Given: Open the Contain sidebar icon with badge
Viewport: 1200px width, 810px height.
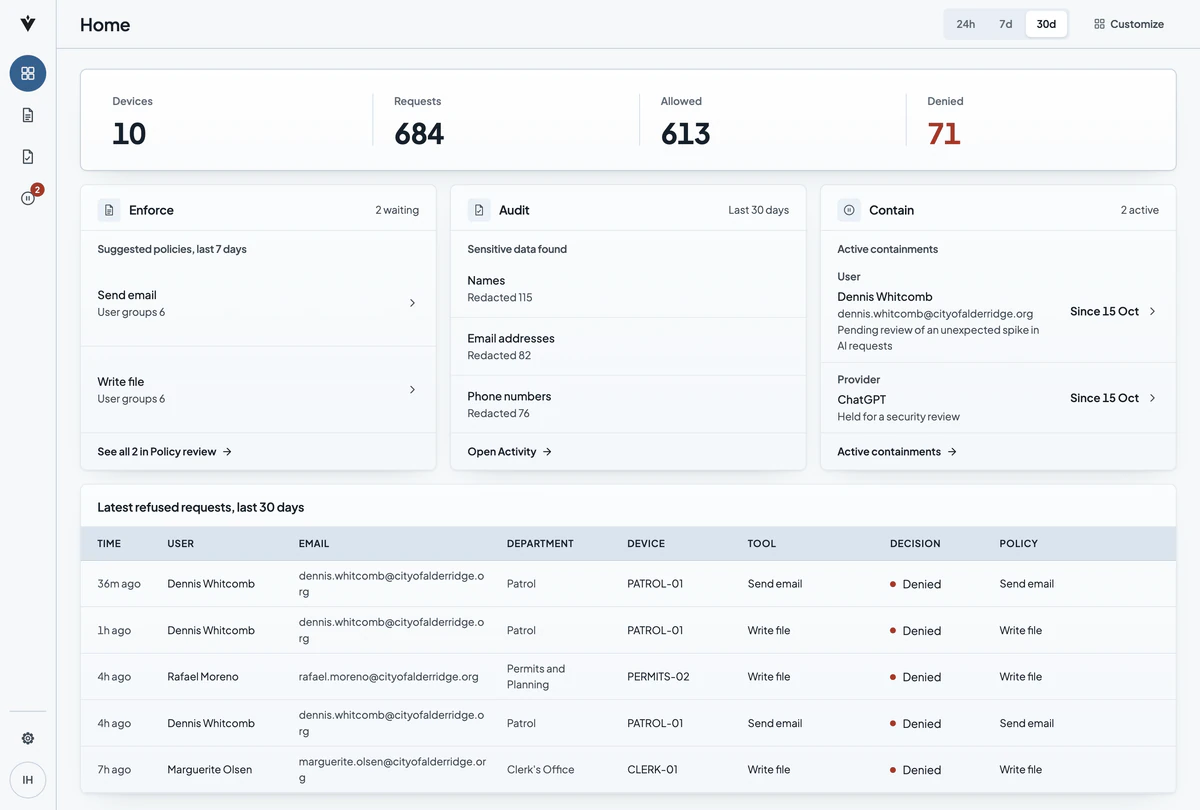Looking at the screenshot, I should 28,198.
